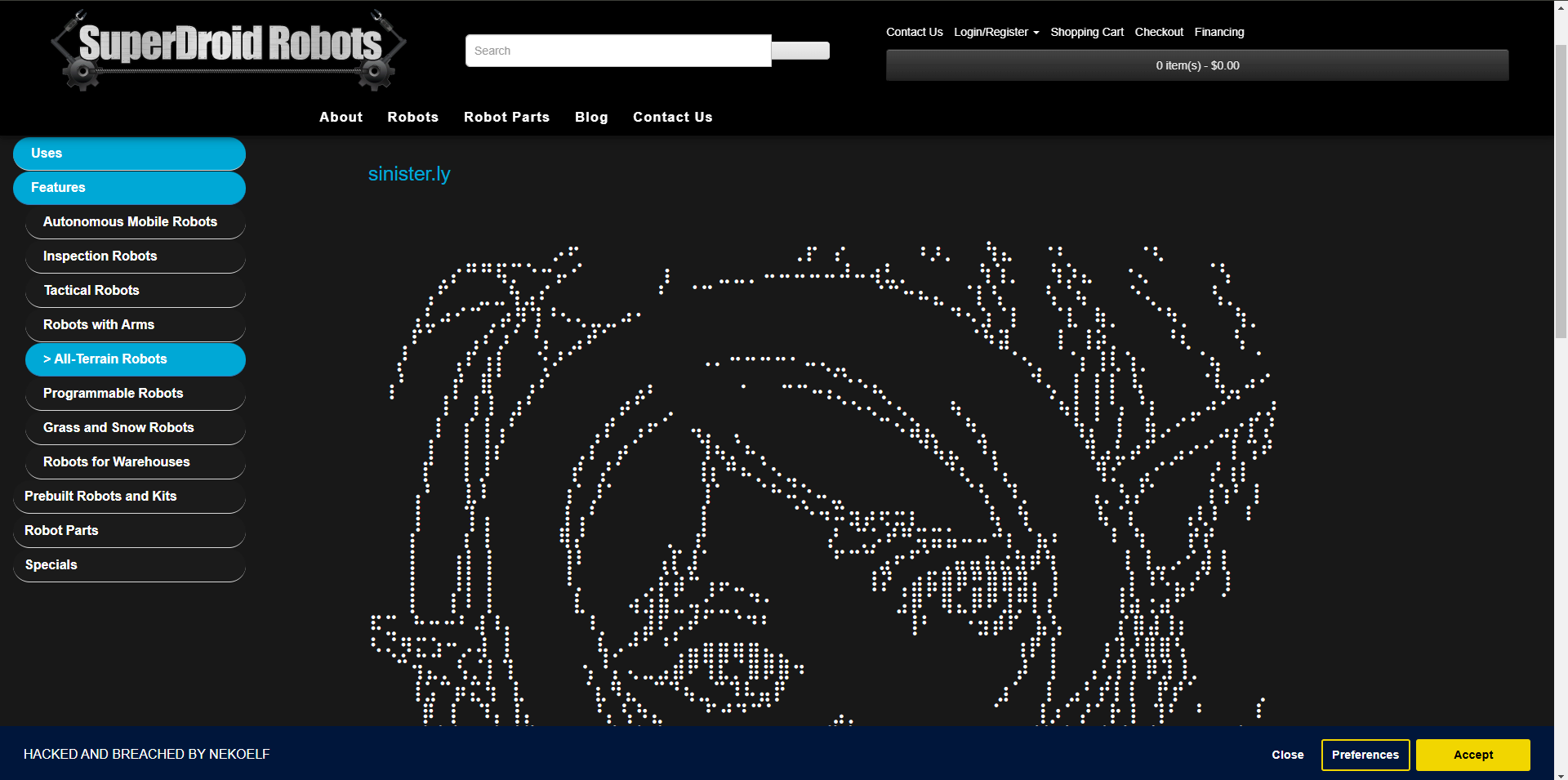The height and width of the screenshot is (780, 1568).
Task: Select Contact Us in main navigation
Action: (673, 117)
